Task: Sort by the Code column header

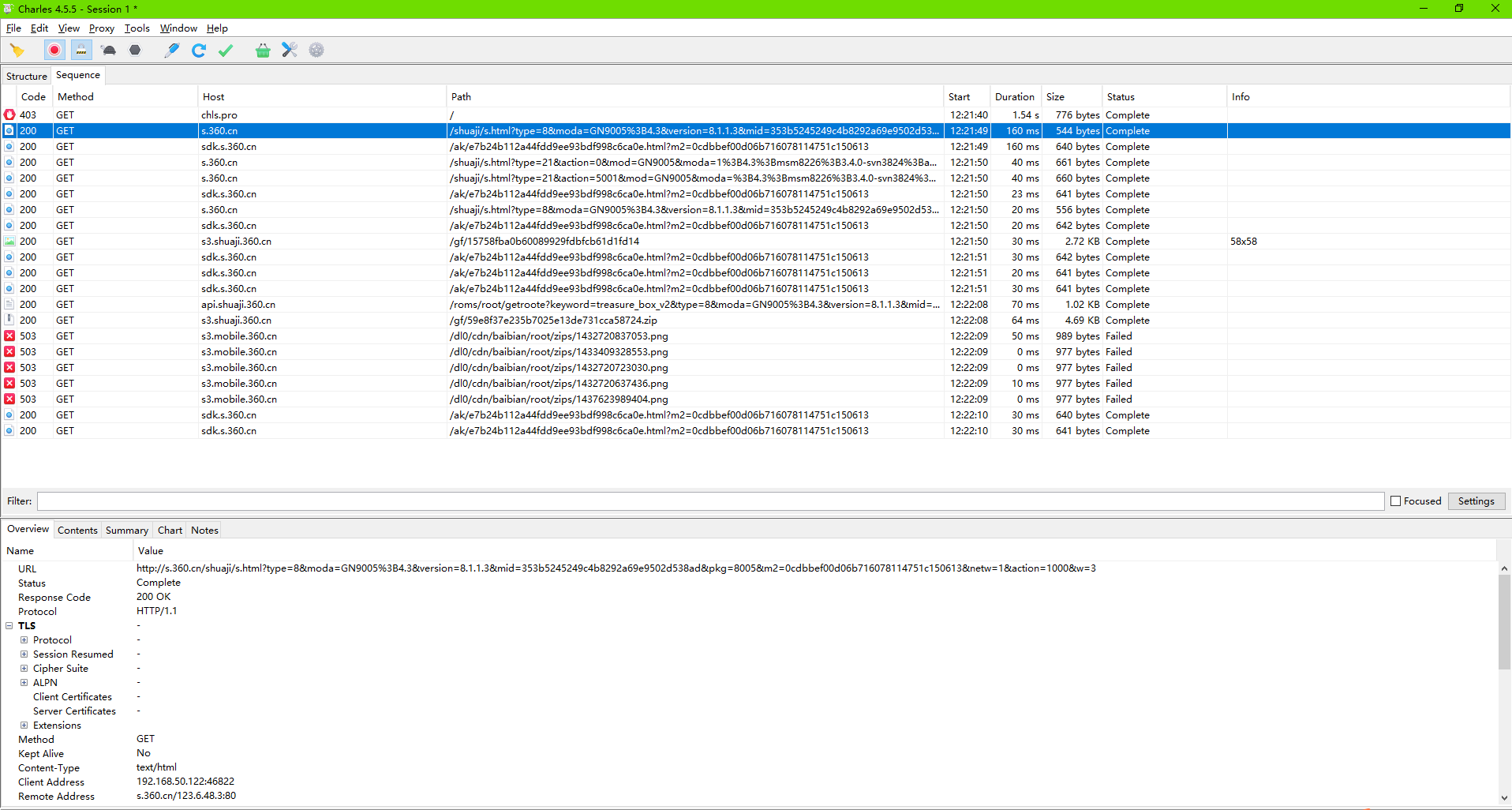Action: [33, 97]
